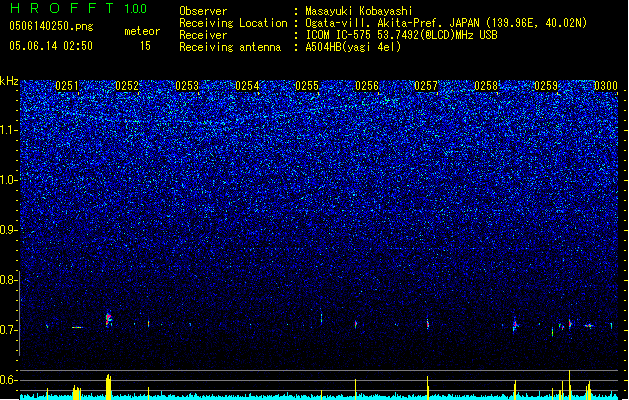This screenshot has height=400, width=629.
Task: Click the tallest yellow power spike near 0259
Action: pyautogui.click(x=569, y=385)
